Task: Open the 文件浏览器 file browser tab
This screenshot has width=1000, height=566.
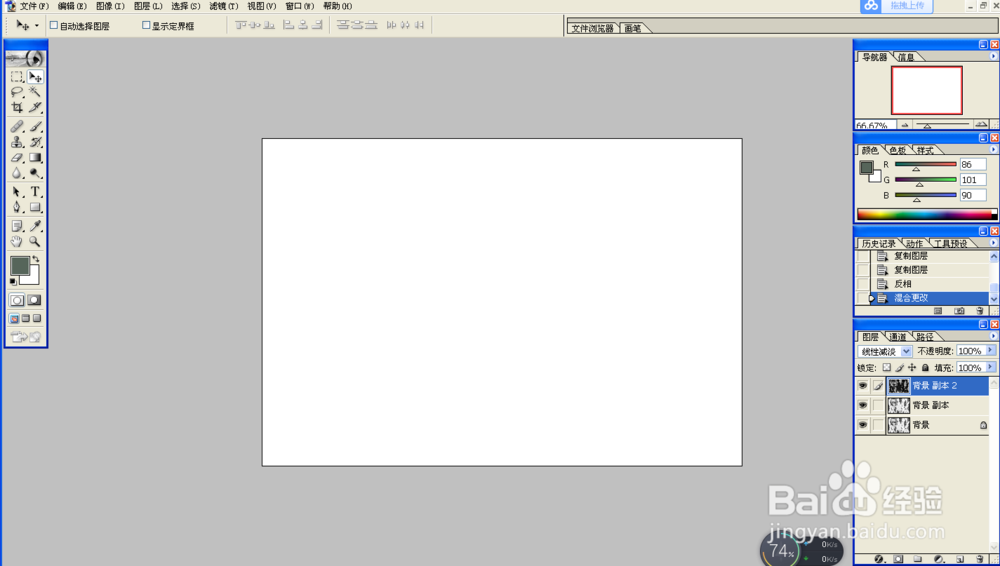Action: click(592, 28)
